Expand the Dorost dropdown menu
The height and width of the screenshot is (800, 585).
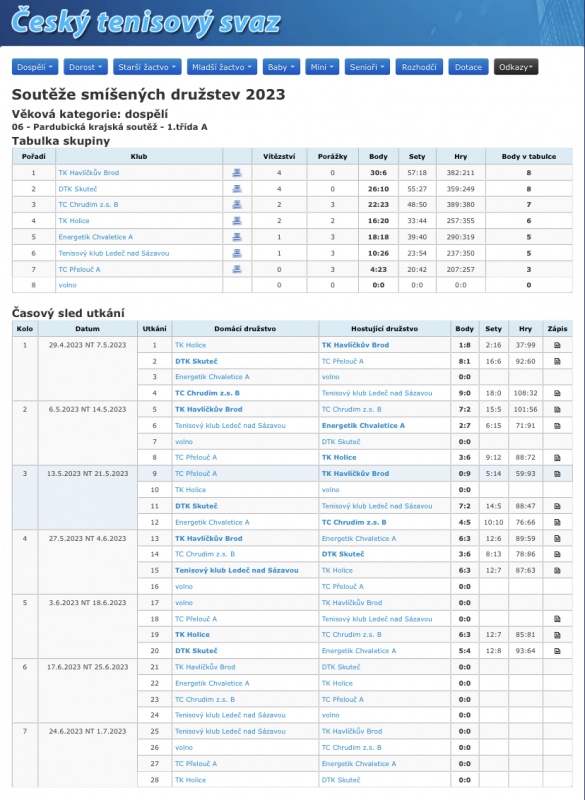86,67
